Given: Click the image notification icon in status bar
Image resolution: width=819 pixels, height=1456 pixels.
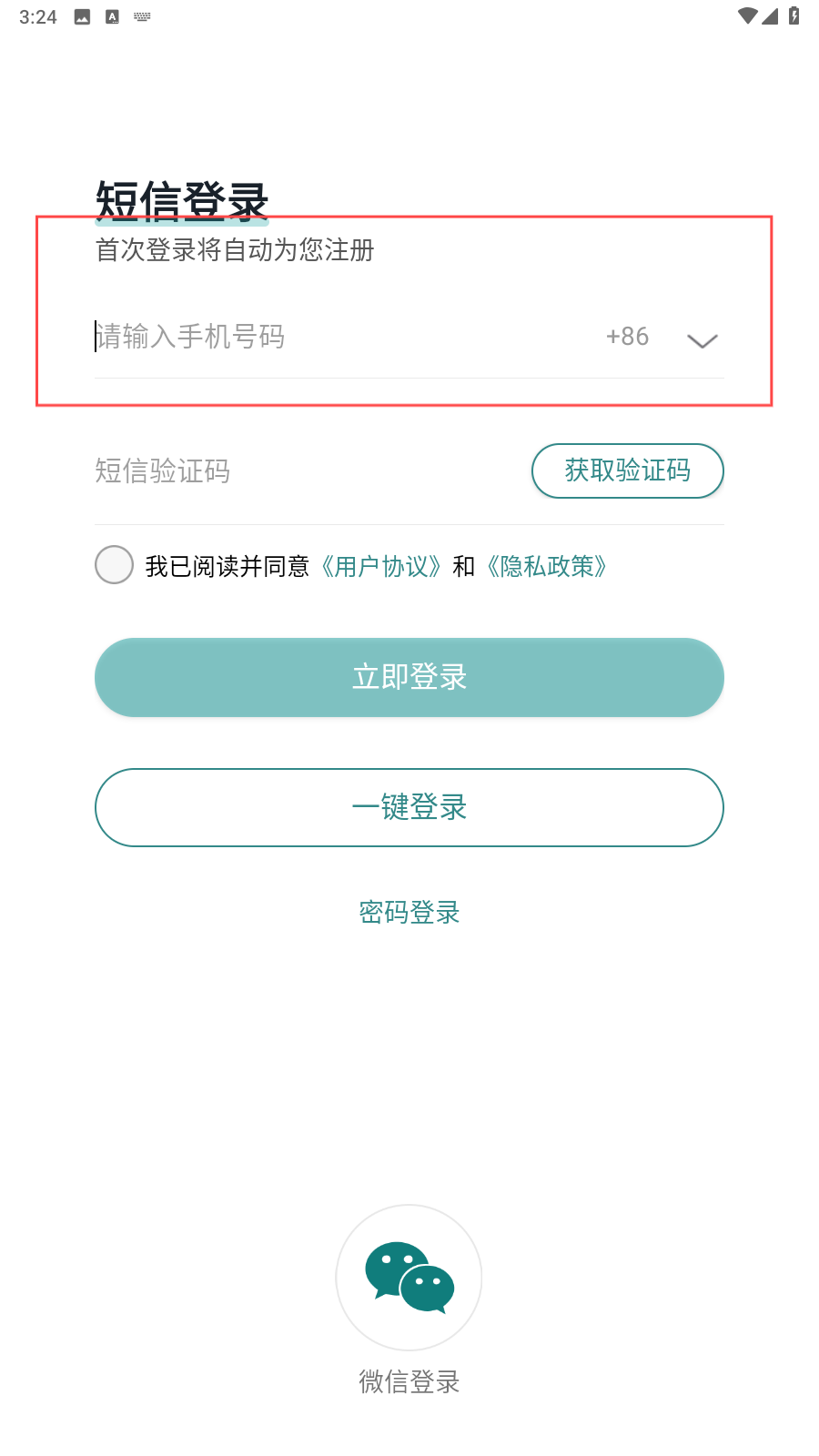Looking at the screenshot, I should pos(82,16).
